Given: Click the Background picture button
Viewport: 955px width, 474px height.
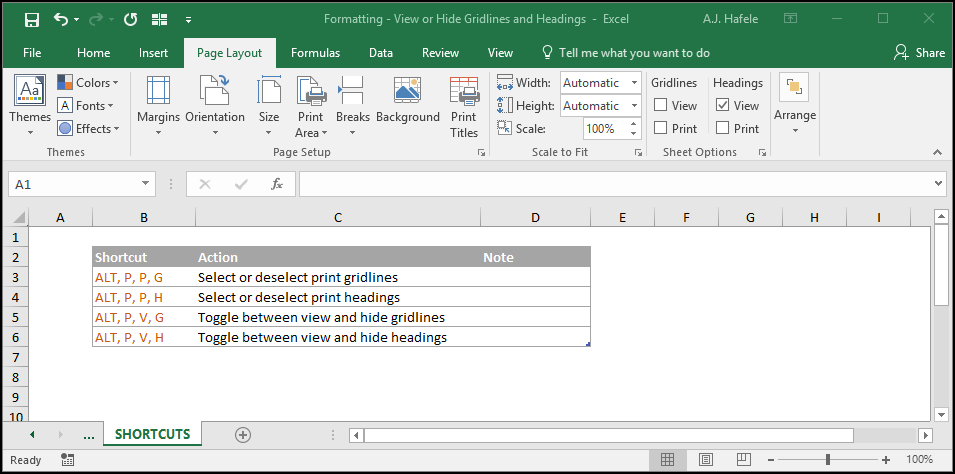Looking at the screenshot, I should coord(407,101).
